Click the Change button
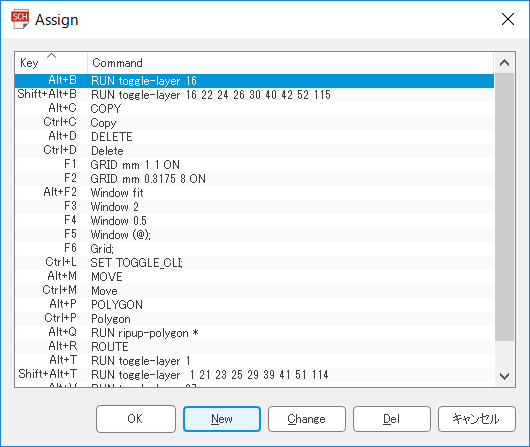The image size is (530, 447). pyautogui.click(x=307, y=419)
